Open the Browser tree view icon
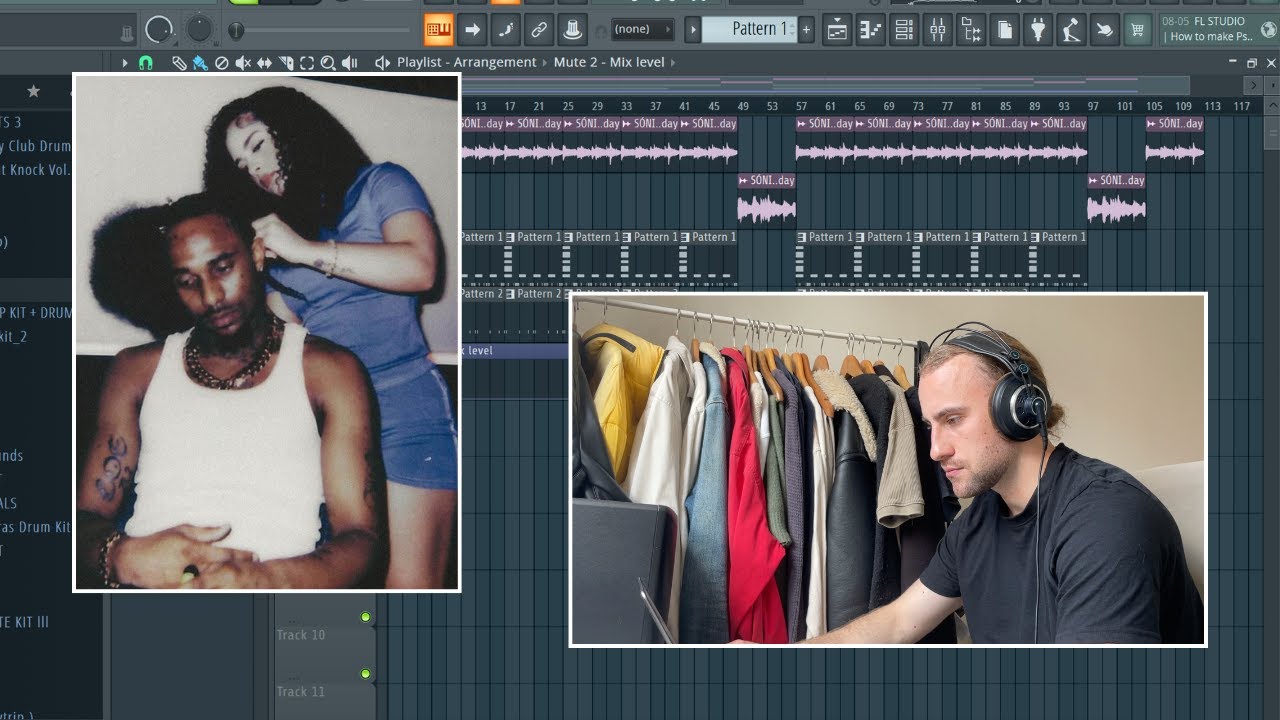Image resolution: width=1280 pixels, height=720 pixels. (971, 30)
